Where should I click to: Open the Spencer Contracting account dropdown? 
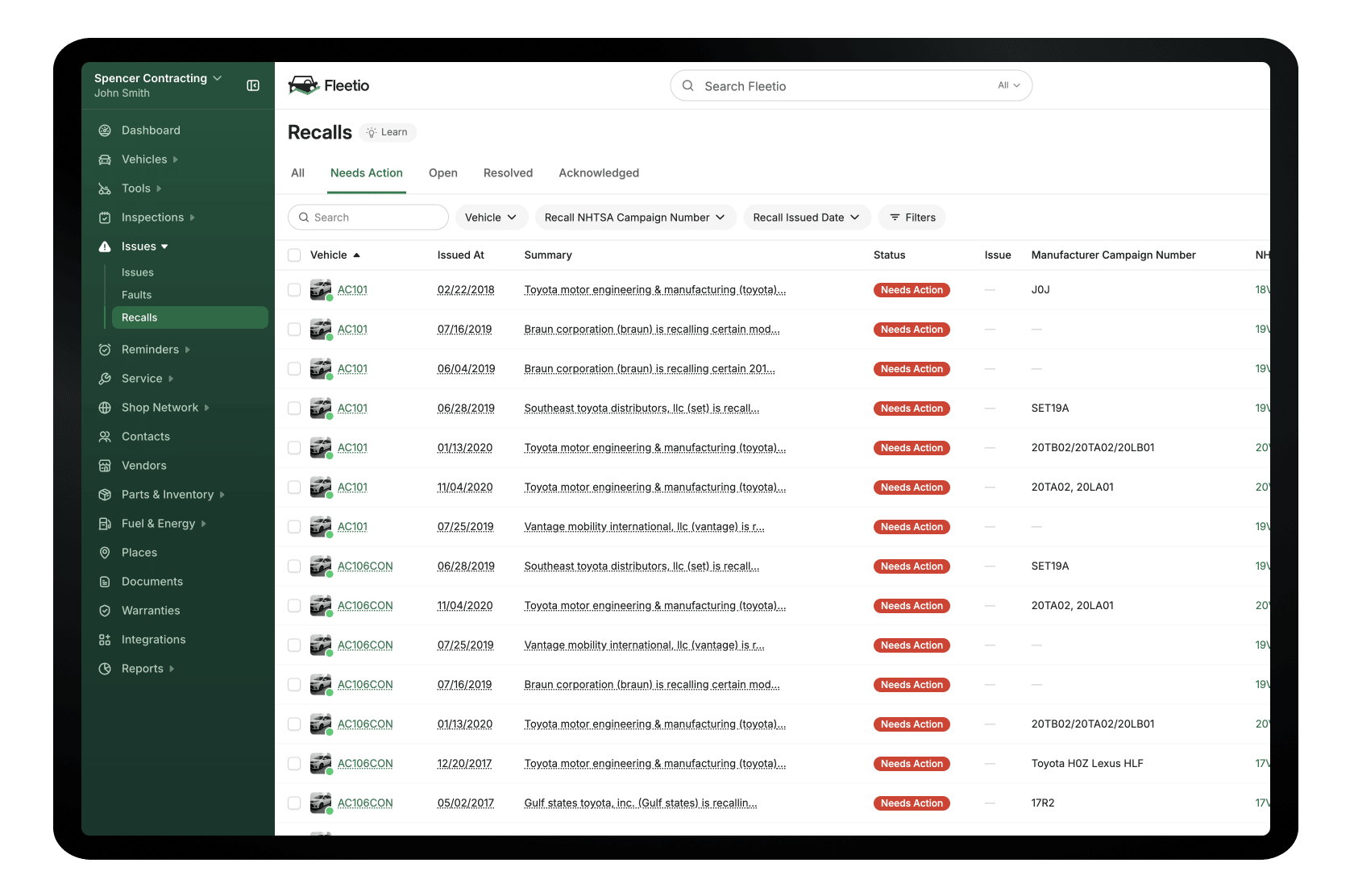(158, 78)
